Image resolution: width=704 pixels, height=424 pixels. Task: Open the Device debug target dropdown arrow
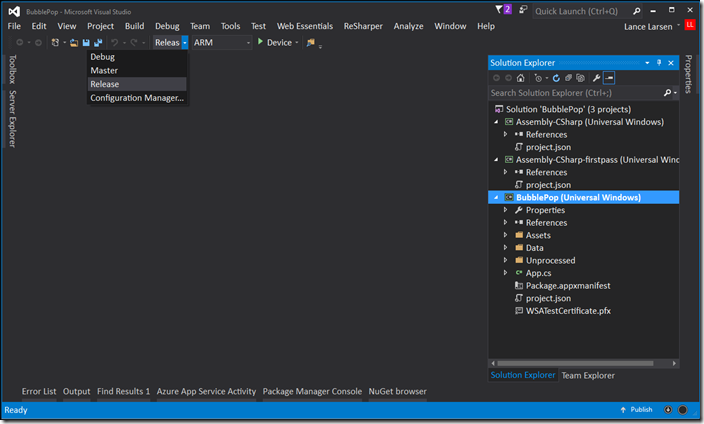pos(297,43)
